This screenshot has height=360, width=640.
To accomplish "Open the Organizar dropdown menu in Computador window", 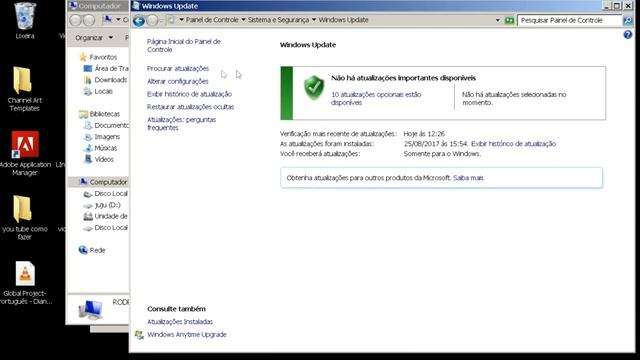I will point(94,38).
